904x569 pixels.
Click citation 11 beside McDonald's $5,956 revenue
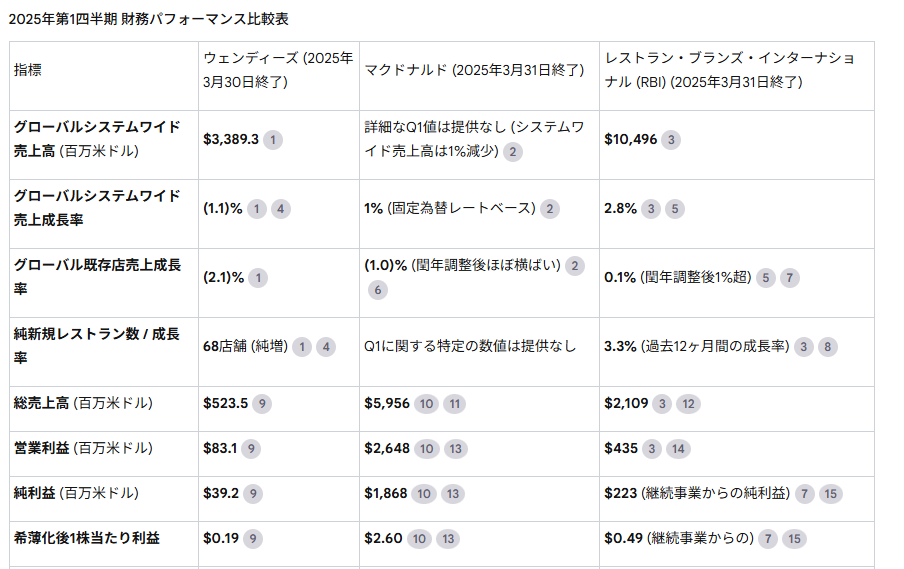[455, 404]
